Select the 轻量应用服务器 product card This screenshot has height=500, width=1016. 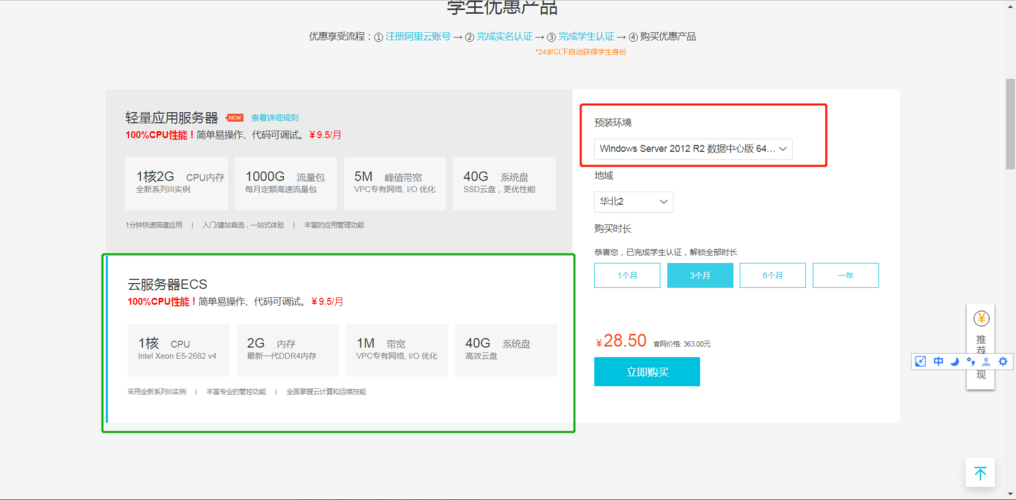coord(340,171)
